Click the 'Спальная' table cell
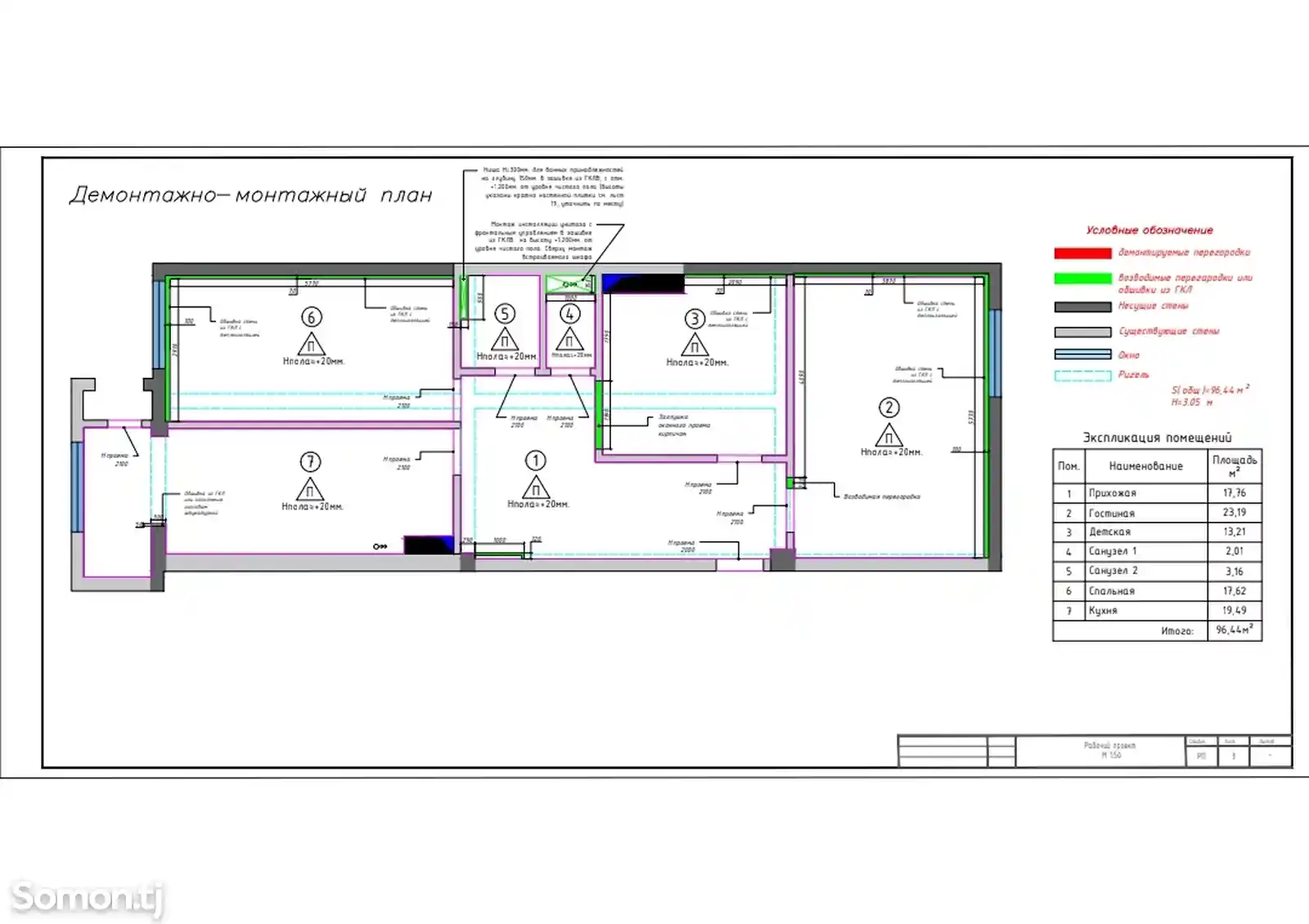Screen dimensions: 1309x924 (1146, 591)
